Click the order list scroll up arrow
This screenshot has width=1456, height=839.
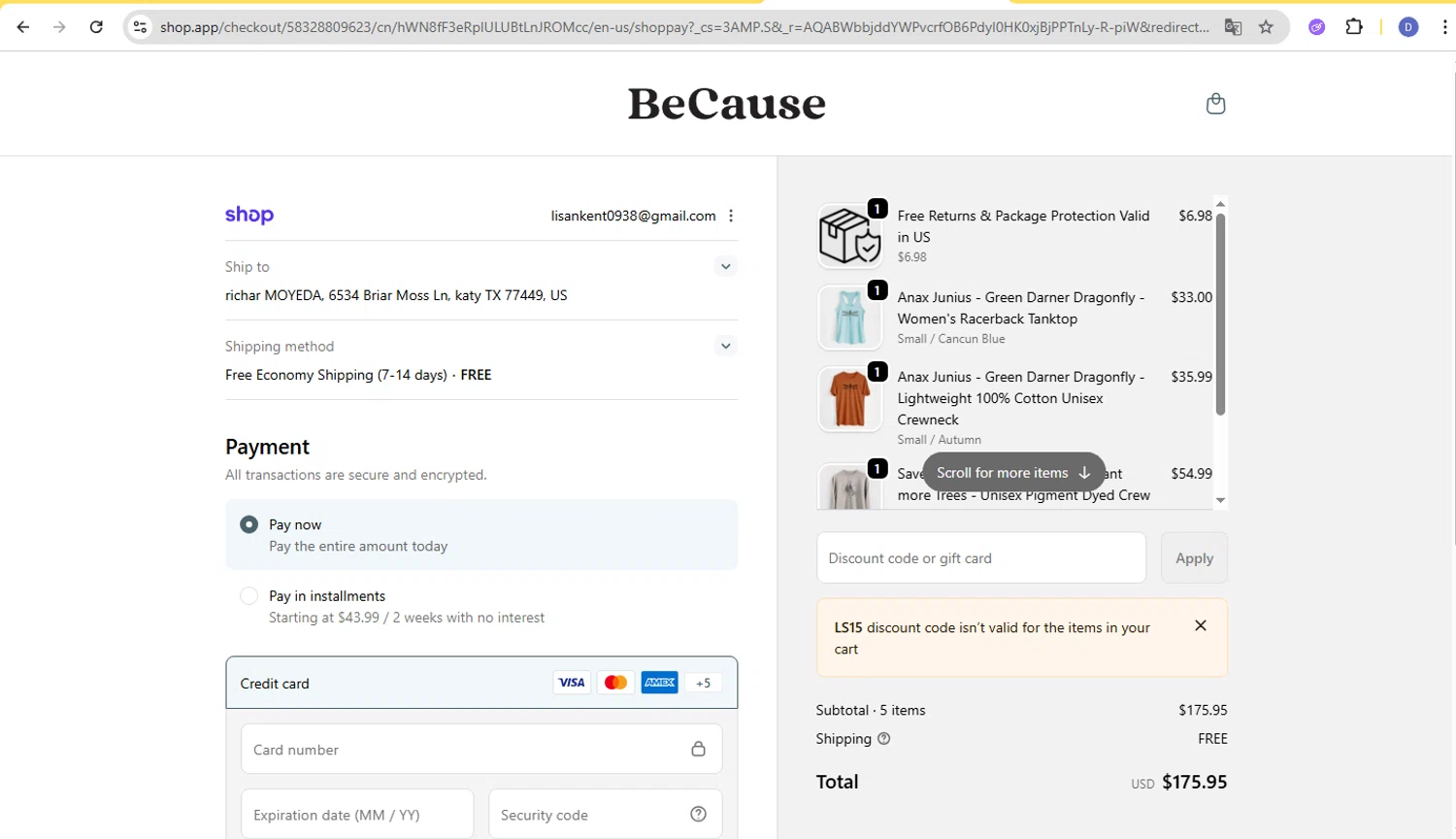(1220, 204)
